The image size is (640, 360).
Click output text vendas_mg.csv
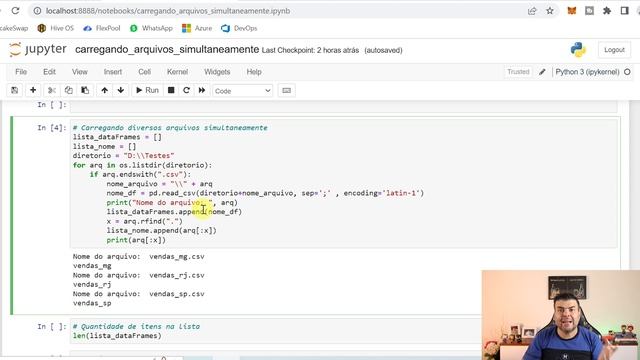(177, 256)
